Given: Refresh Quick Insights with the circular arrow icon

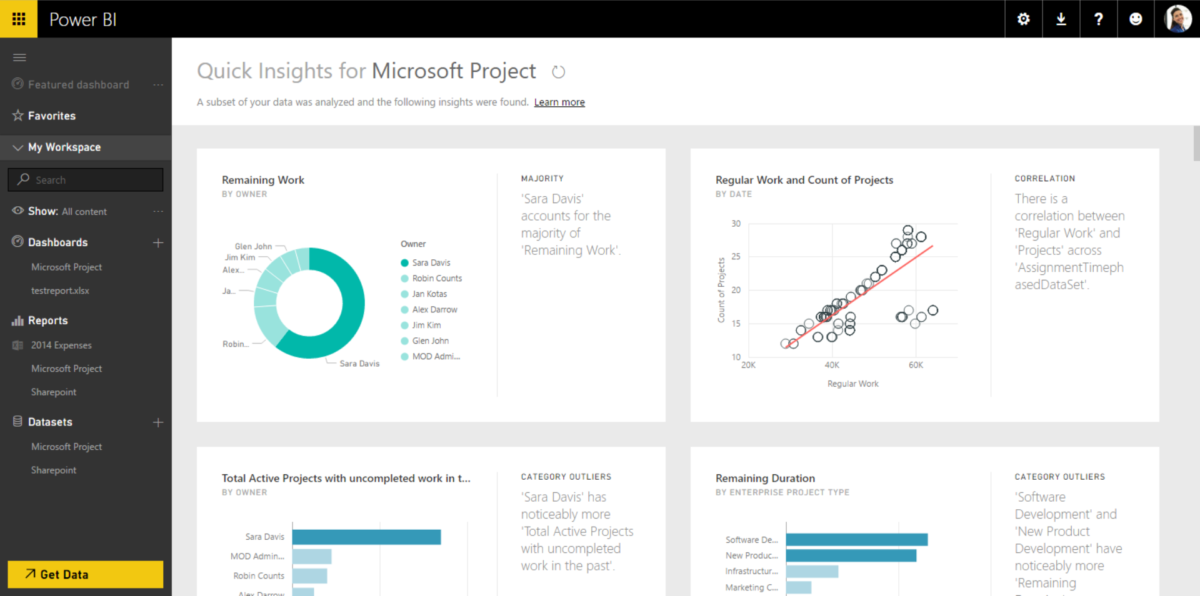Looking at the screenshot, I should click(x=558, y=71).
